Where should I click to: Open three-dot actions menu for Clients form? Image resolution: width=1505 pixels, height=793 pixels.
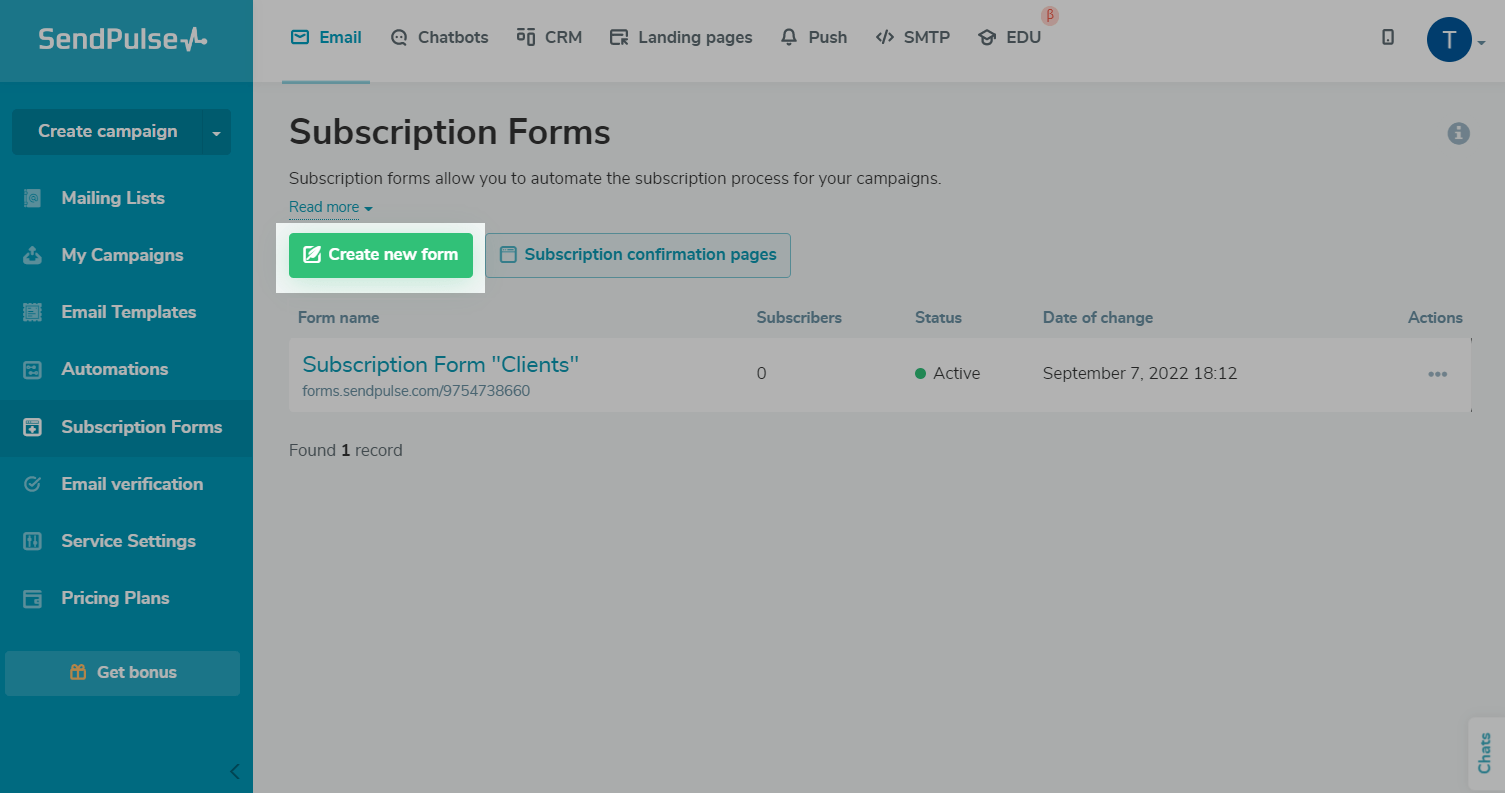click(1437, 374)
